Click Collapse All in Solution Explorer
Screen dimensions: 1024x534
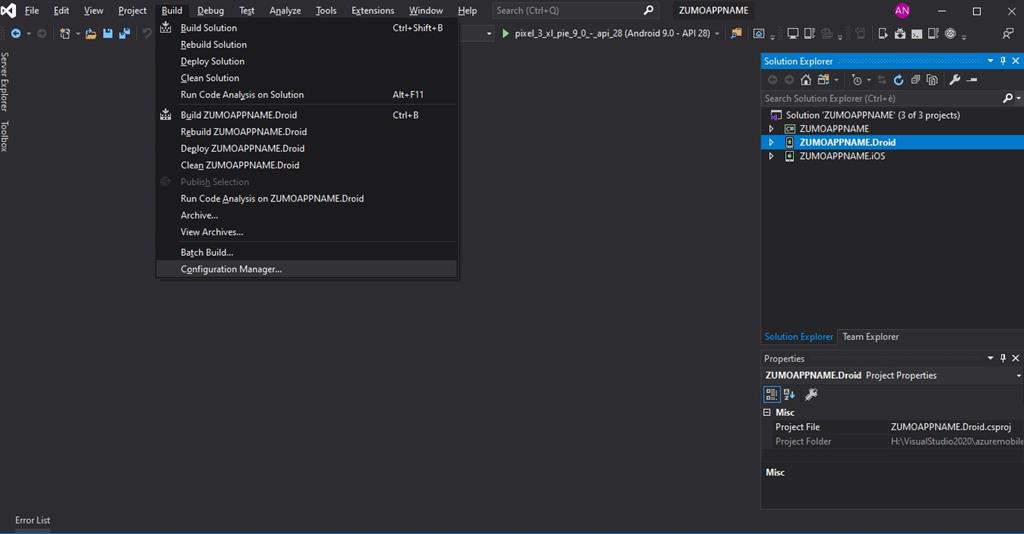pos(916,80)
